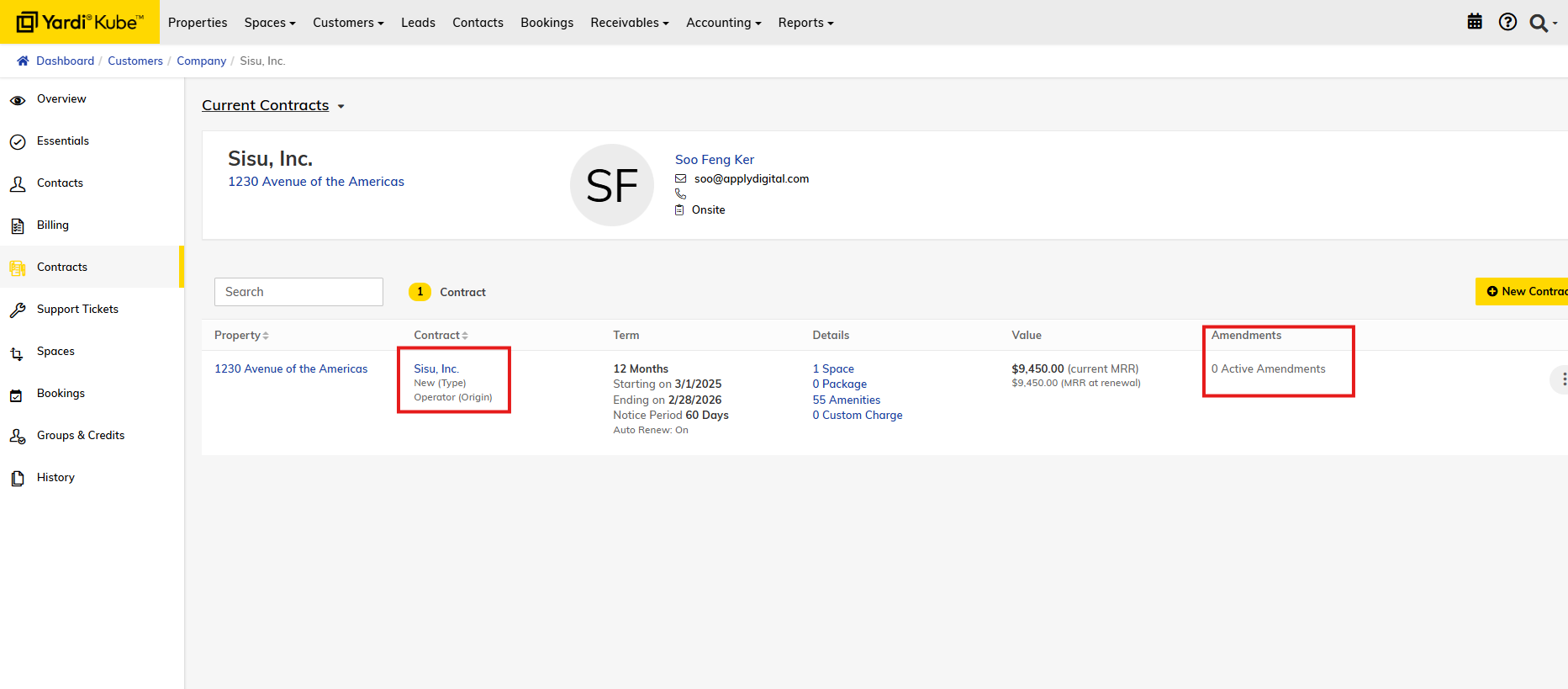
Task: Open the Soo Feng Ker contact link
Action: pyautogui.click(x=714, y=159)
